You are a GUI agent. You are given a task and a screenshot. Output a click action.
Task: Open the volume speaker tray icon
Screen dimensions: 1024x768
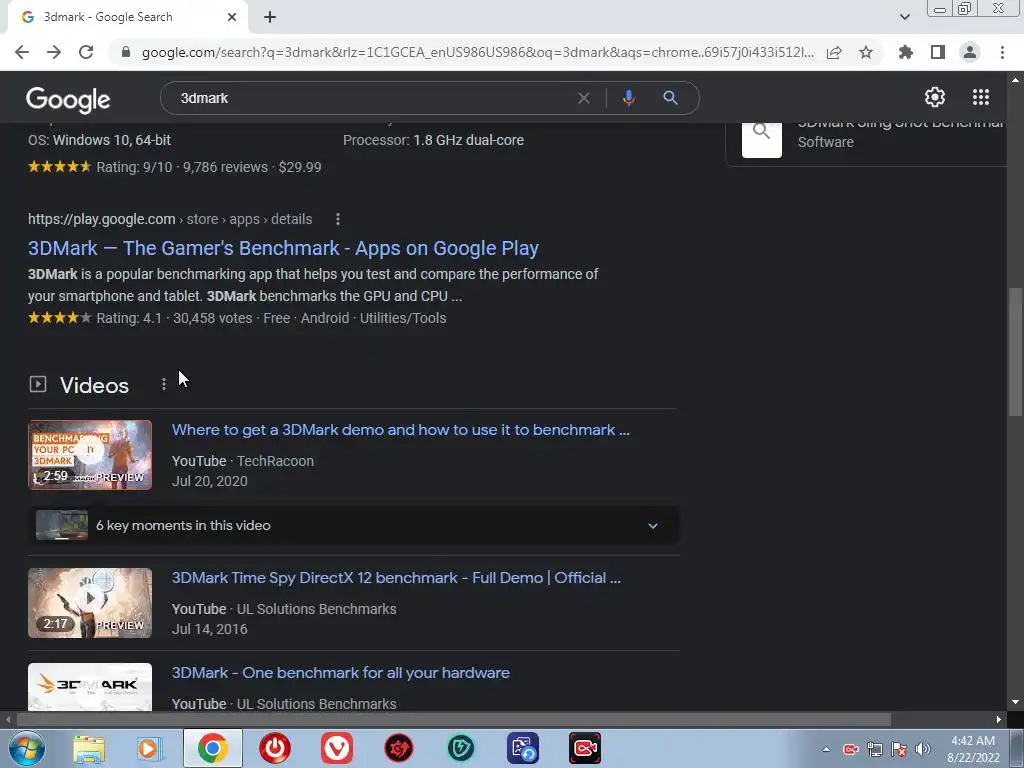coord(923,749)
